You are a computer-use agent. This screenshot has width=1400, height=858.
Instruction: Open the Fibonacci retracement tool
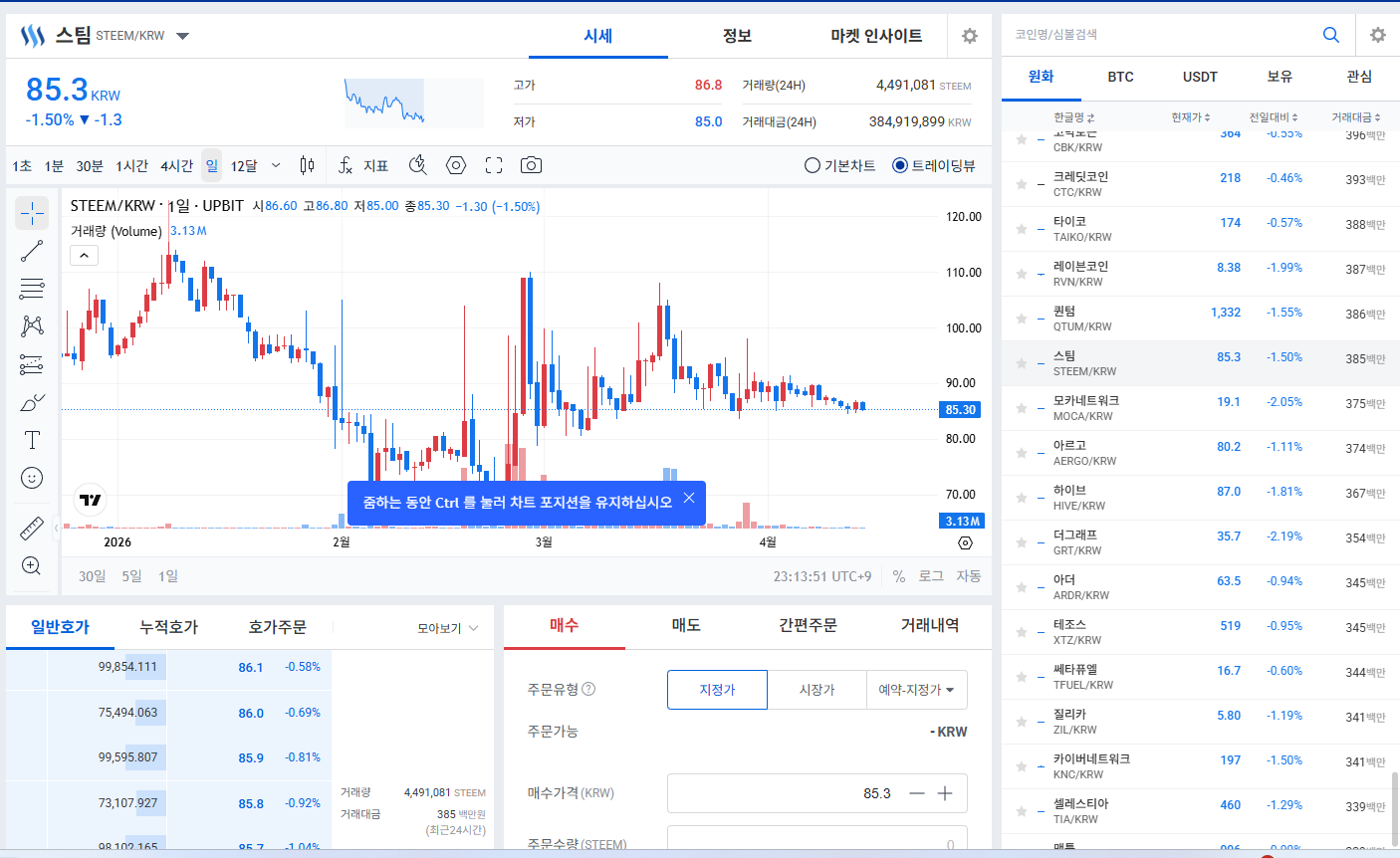tap(32, 289)
